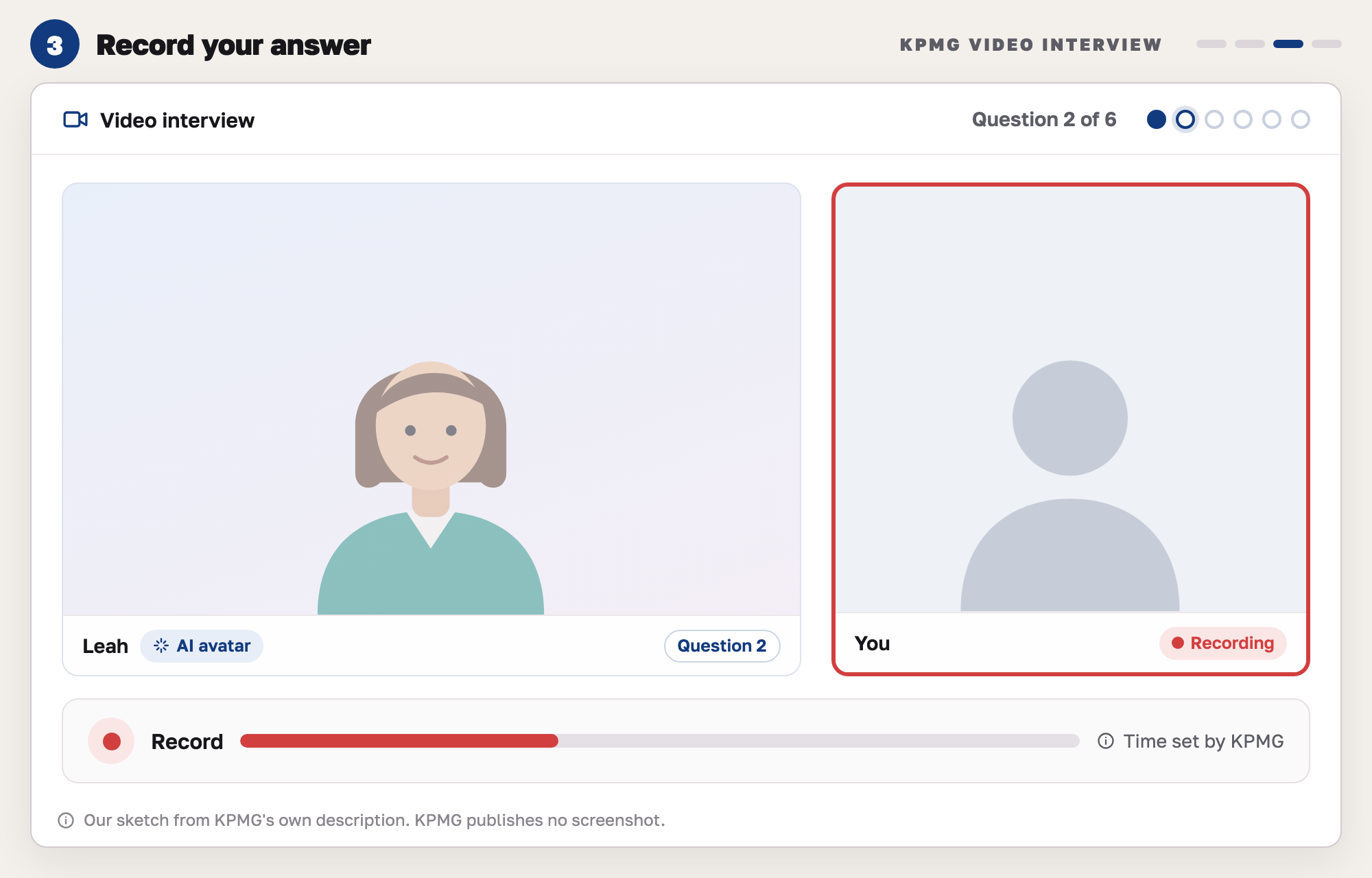Select the sixth question dot

[1301, 119]
